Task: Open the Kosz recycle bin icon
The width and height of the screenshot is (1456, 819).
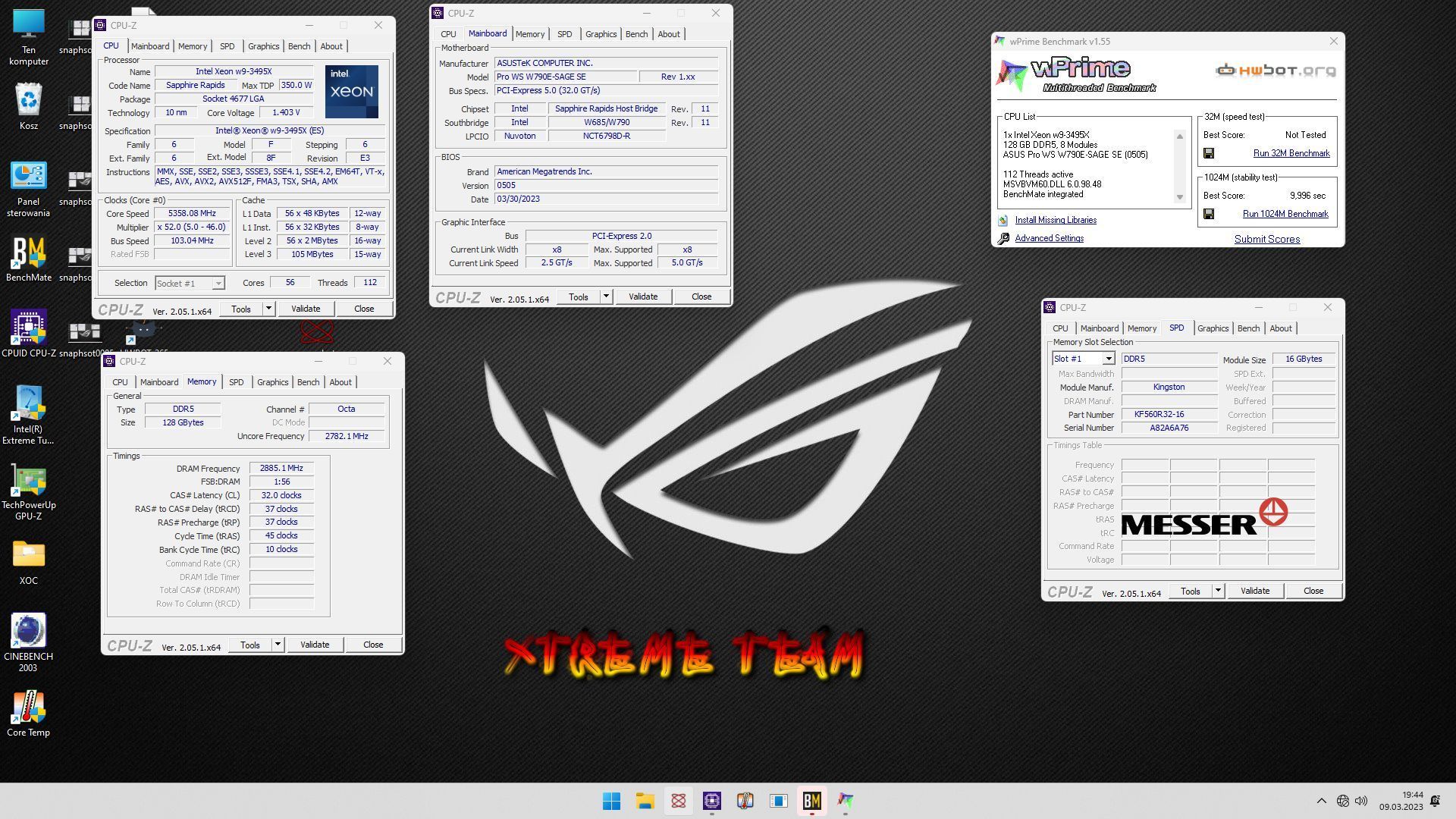Action: pyautogui.click(x=29, y=106)
